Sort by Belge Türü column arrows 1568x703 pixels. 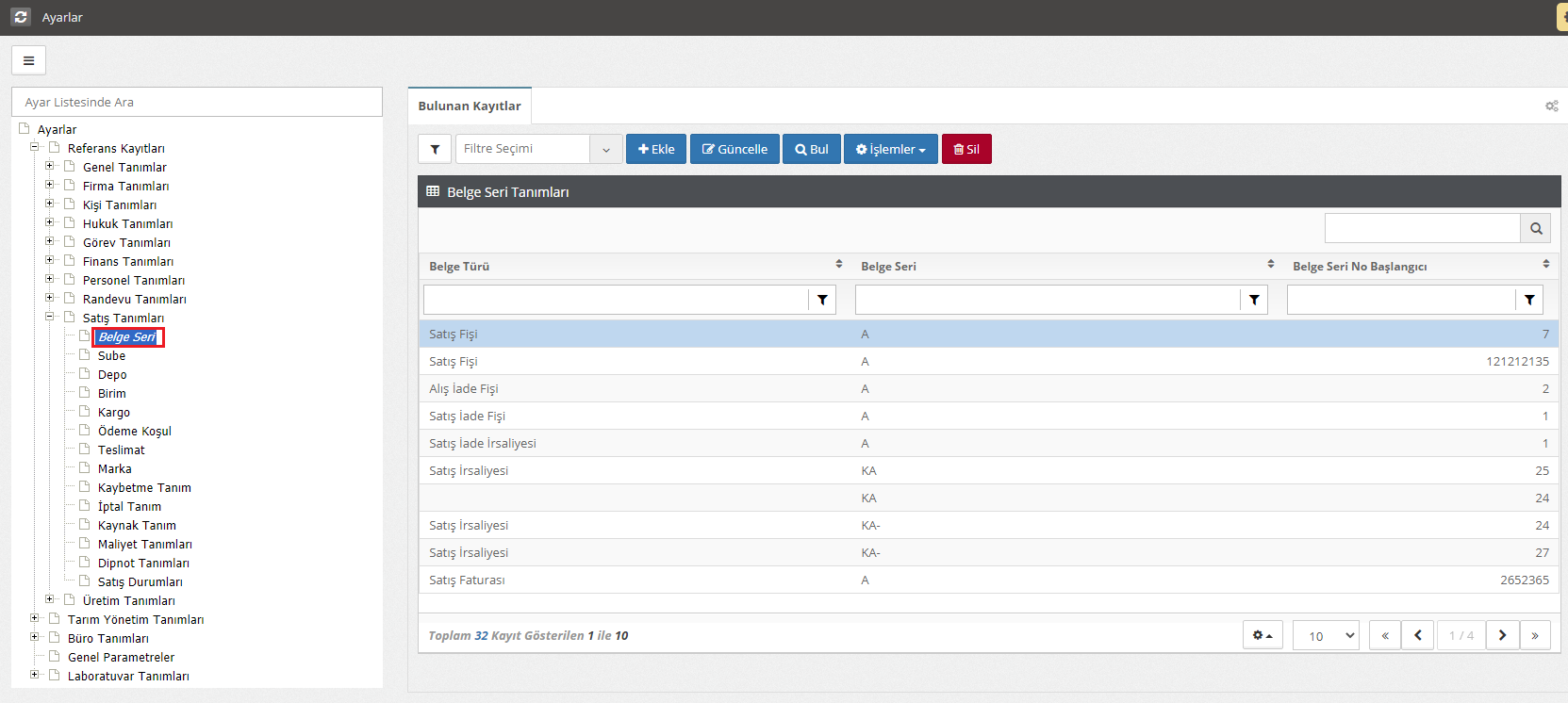tap(838, 265)
